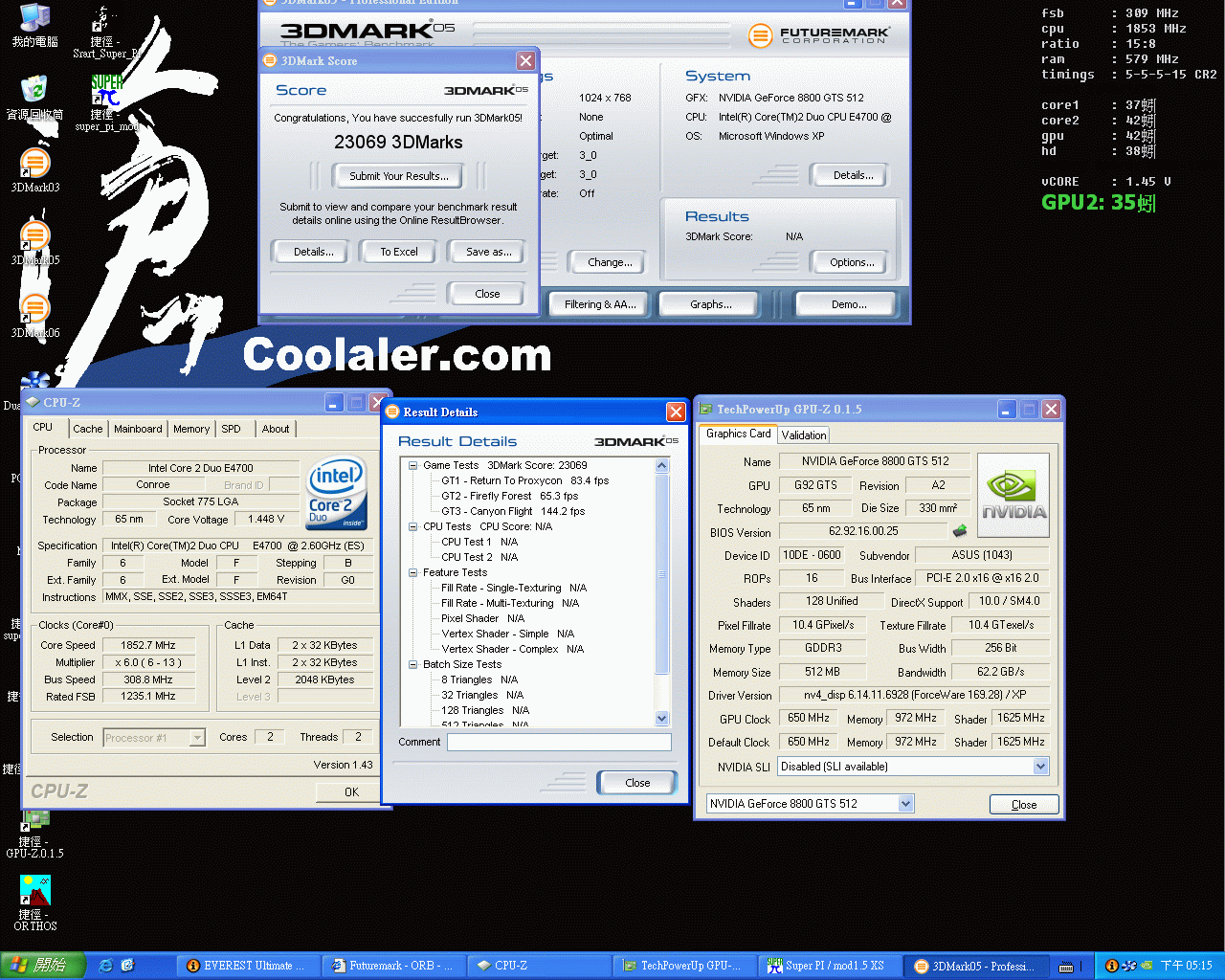The width and height of the screenshot is (1225, 980).
Task: Launch the Srart_Super_Pi desktop shortcut
Action: click(105, 32)
